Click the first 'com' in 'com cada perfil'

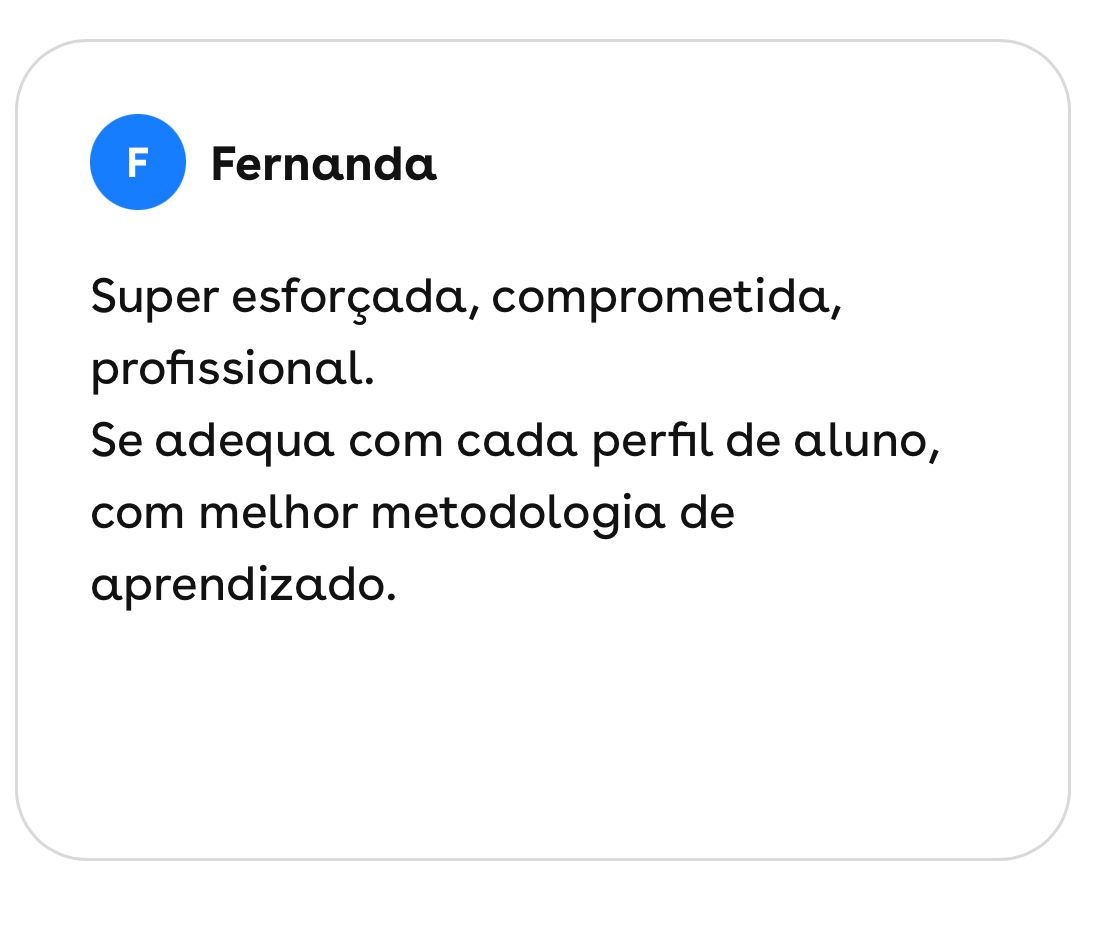(395, 442)
